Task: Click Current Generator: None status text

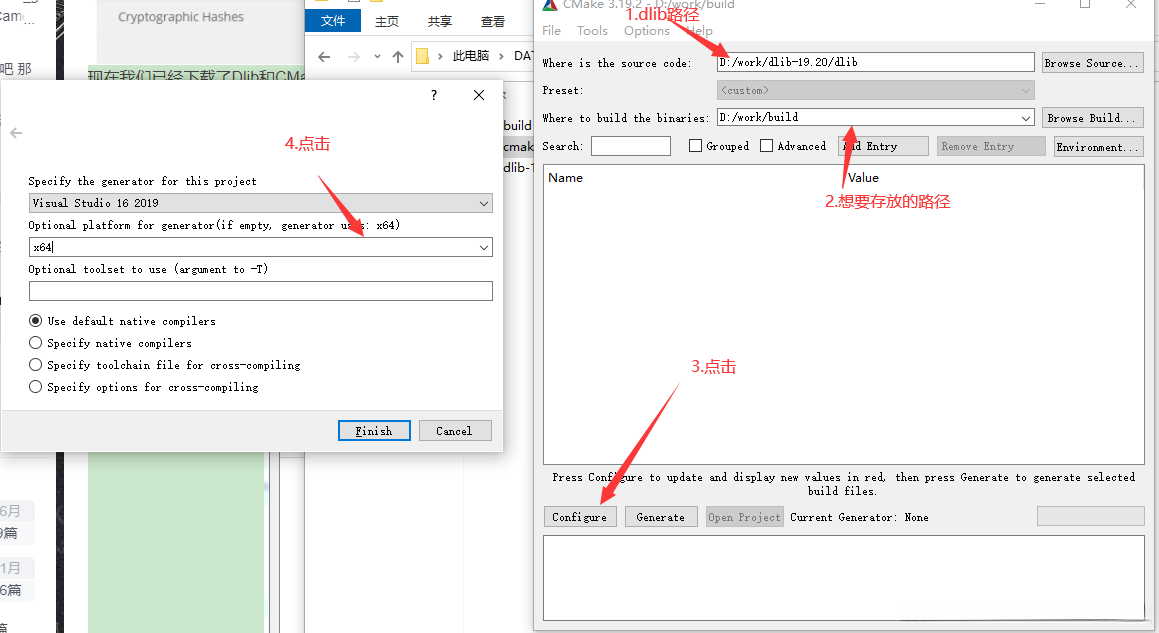Action: pos(859,517)
